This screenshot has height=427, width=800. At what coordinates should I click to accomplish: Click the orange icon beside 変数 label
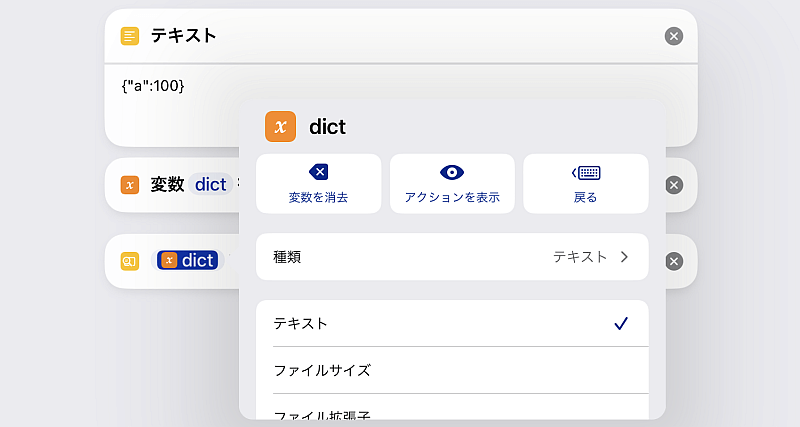[x=130, y=185]
